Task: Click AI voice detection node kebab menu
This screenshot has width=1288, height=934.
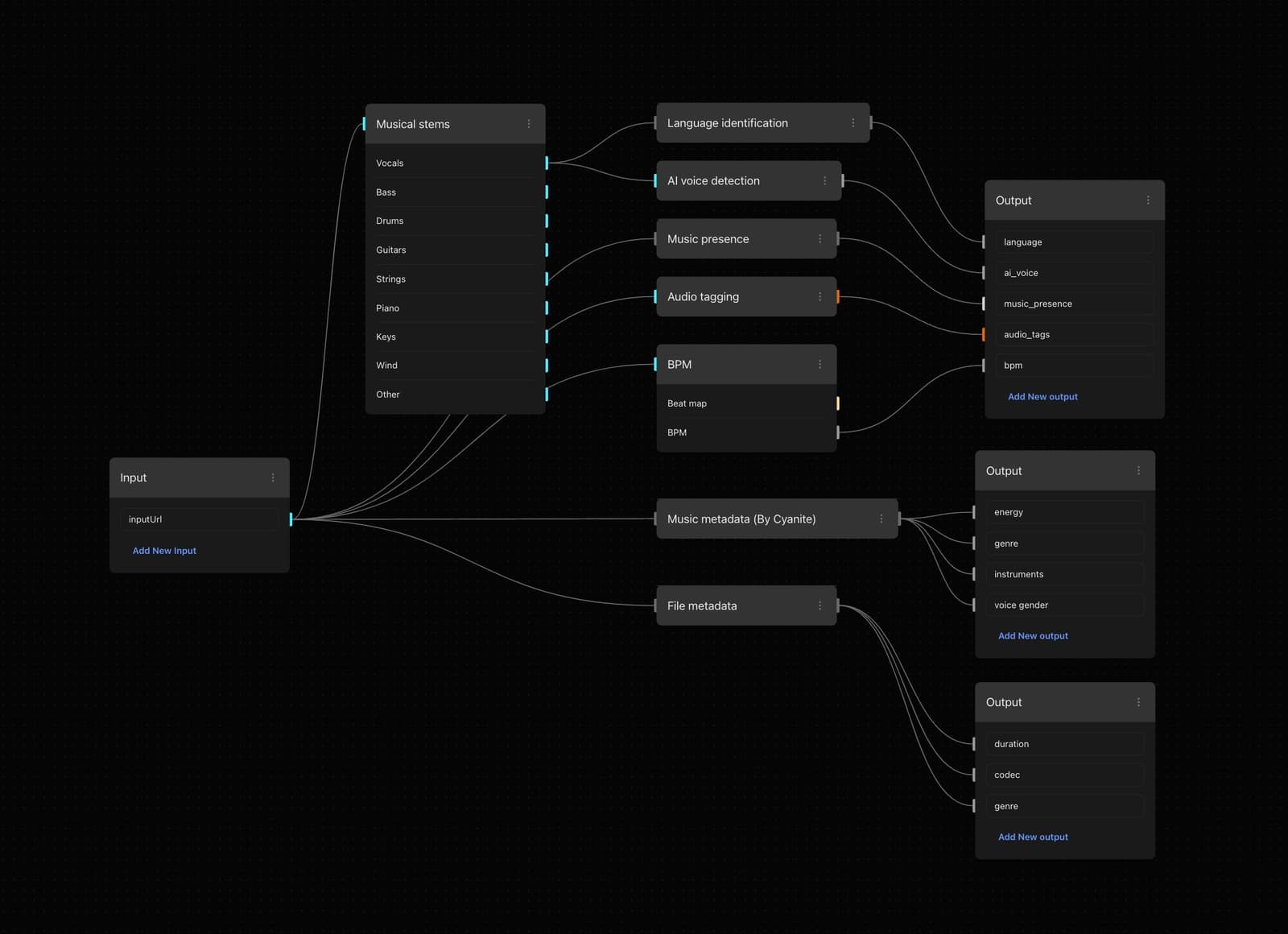Action: [x=824, y=181]
